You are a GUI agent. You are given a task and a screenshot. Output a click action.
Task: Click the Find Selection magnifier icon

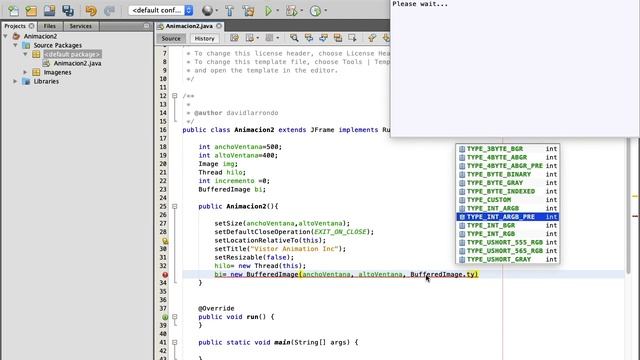point(294,38)
